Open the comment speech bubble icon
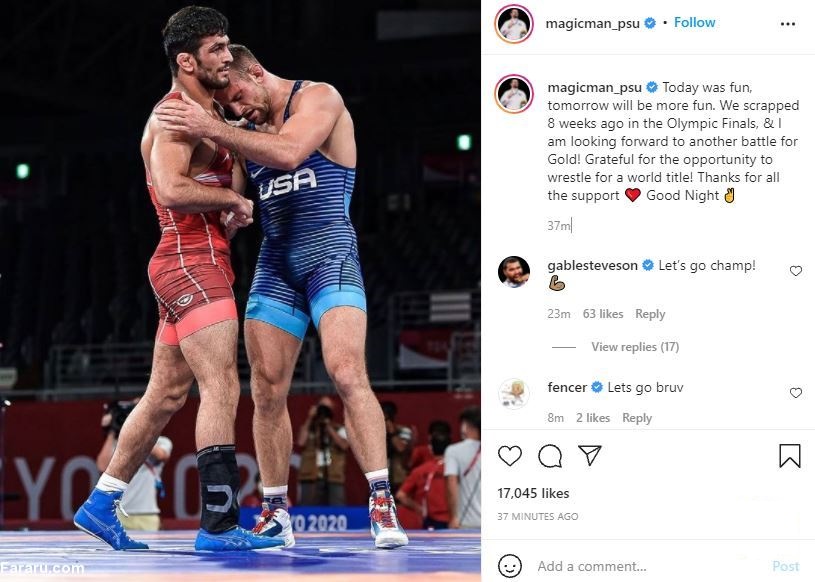The image size is (815, 582). (550, 456)
